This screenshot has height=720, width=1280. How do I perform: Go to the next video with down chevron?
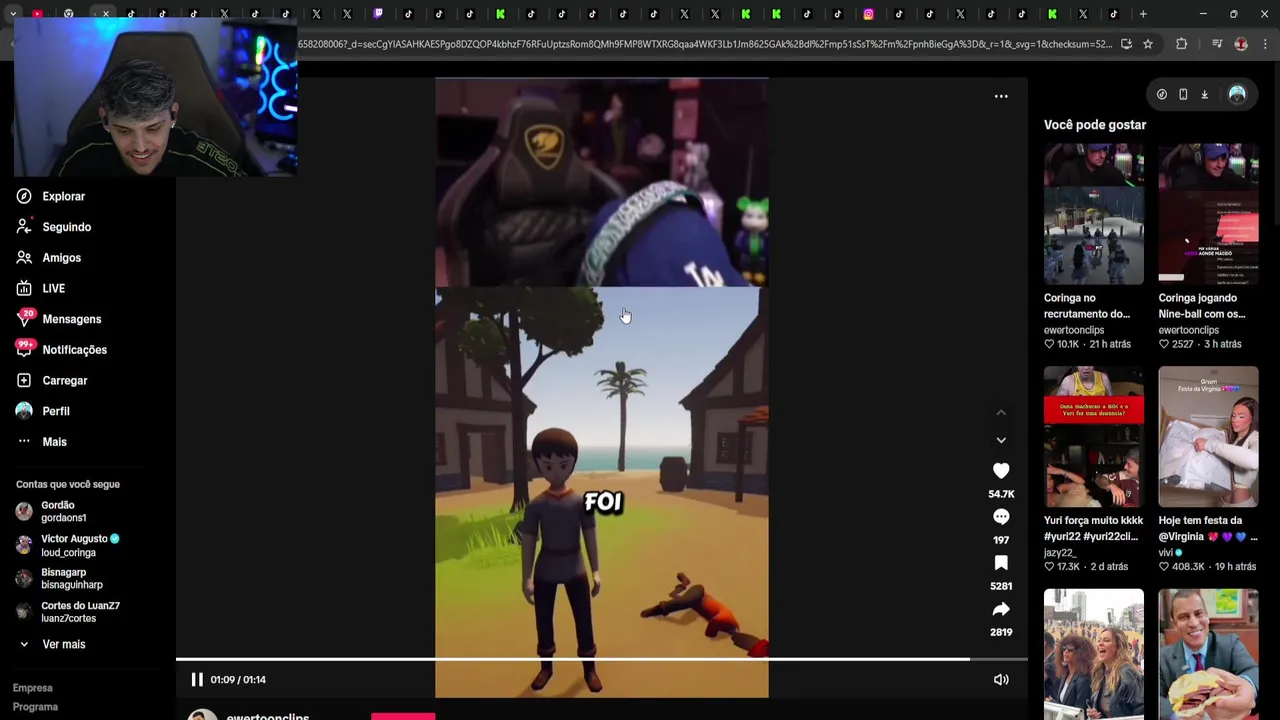[x=1001, y=440]
